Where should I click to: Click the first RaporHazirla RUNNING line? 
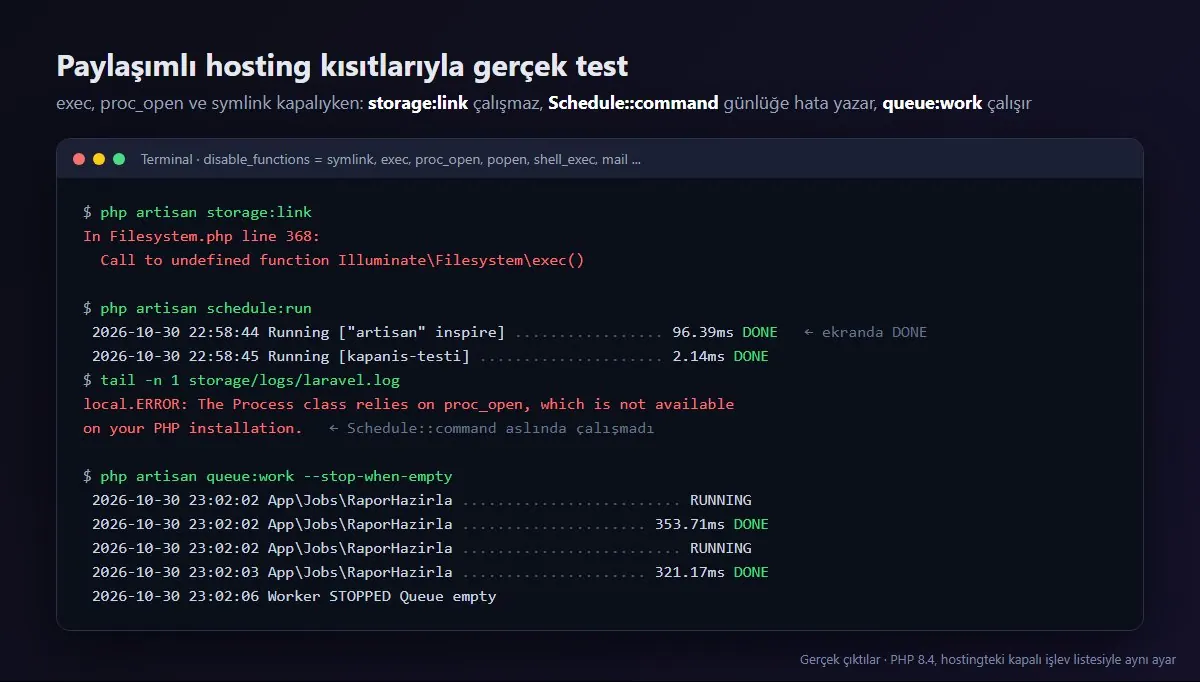tap(421, 500)
